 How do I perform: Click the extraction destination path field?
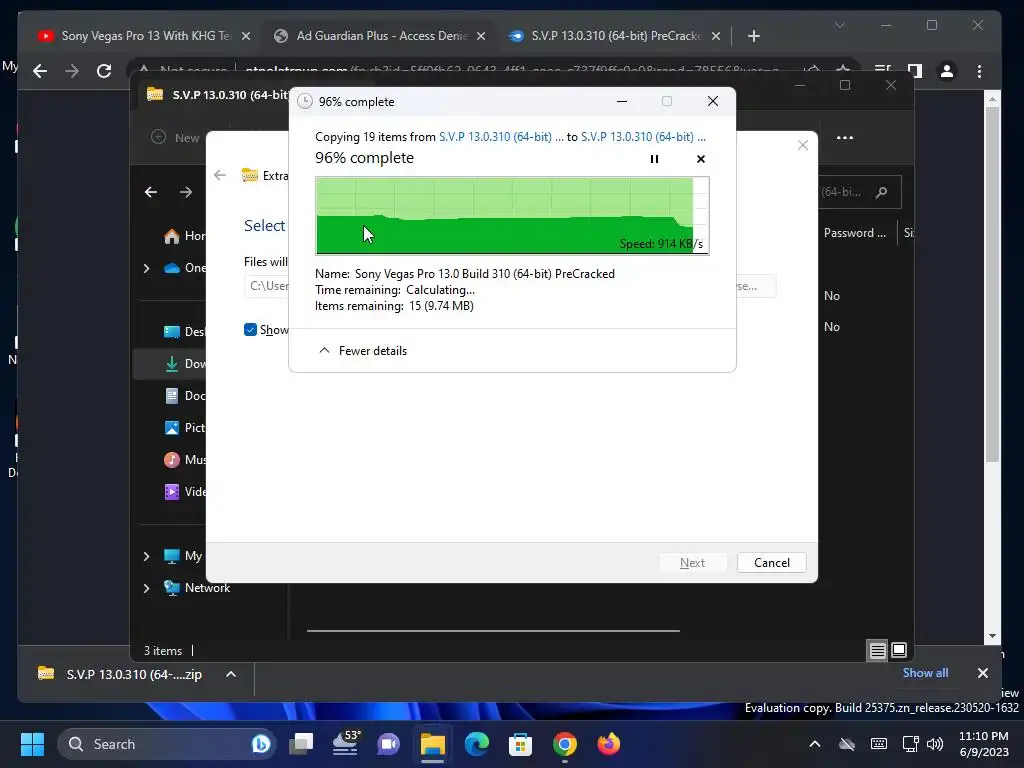point(268,286)
